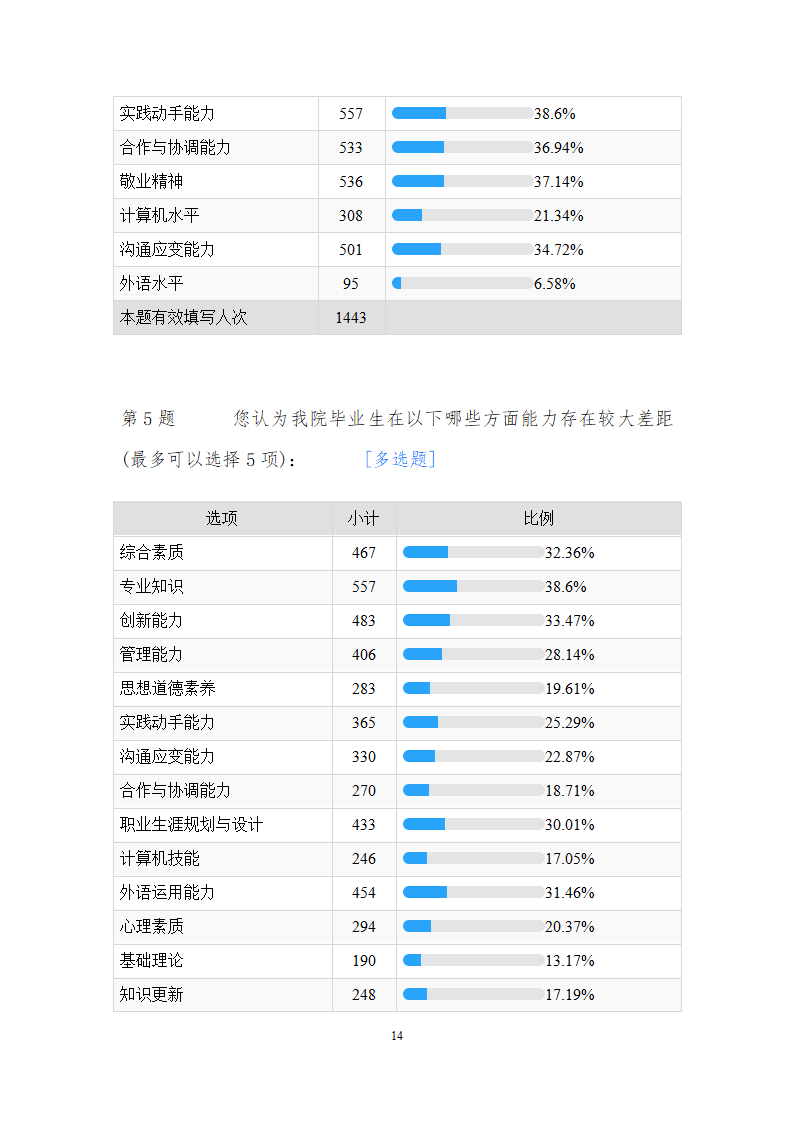
Task: Click the 外语水平 6.58% progress bar
Action: click(462, 283)
